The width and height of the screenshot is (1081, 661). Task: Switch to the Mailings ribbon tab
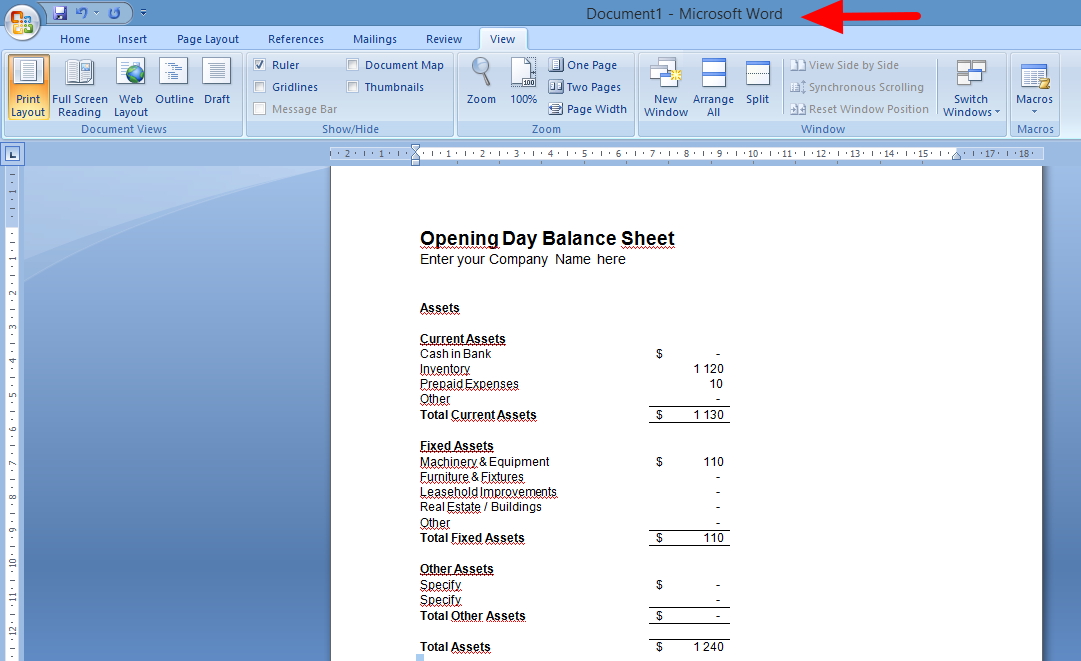374,39
